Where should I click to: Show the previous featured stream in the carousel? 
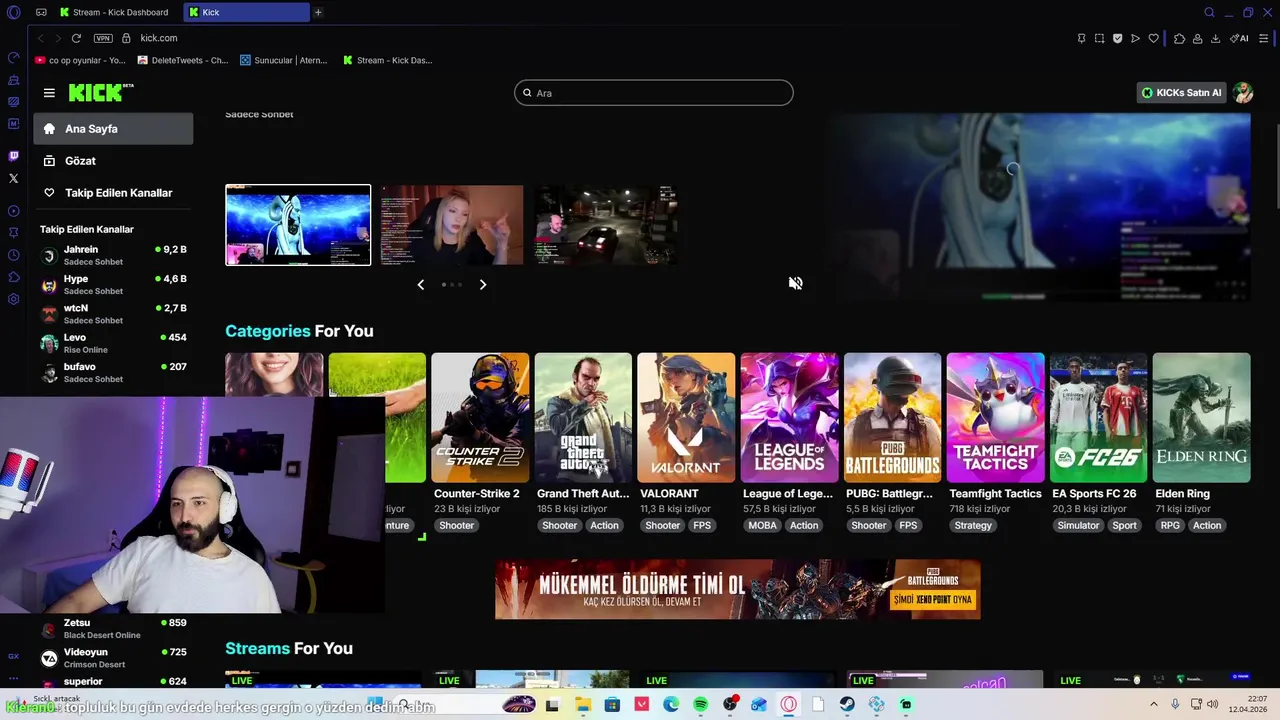point(421,285)
